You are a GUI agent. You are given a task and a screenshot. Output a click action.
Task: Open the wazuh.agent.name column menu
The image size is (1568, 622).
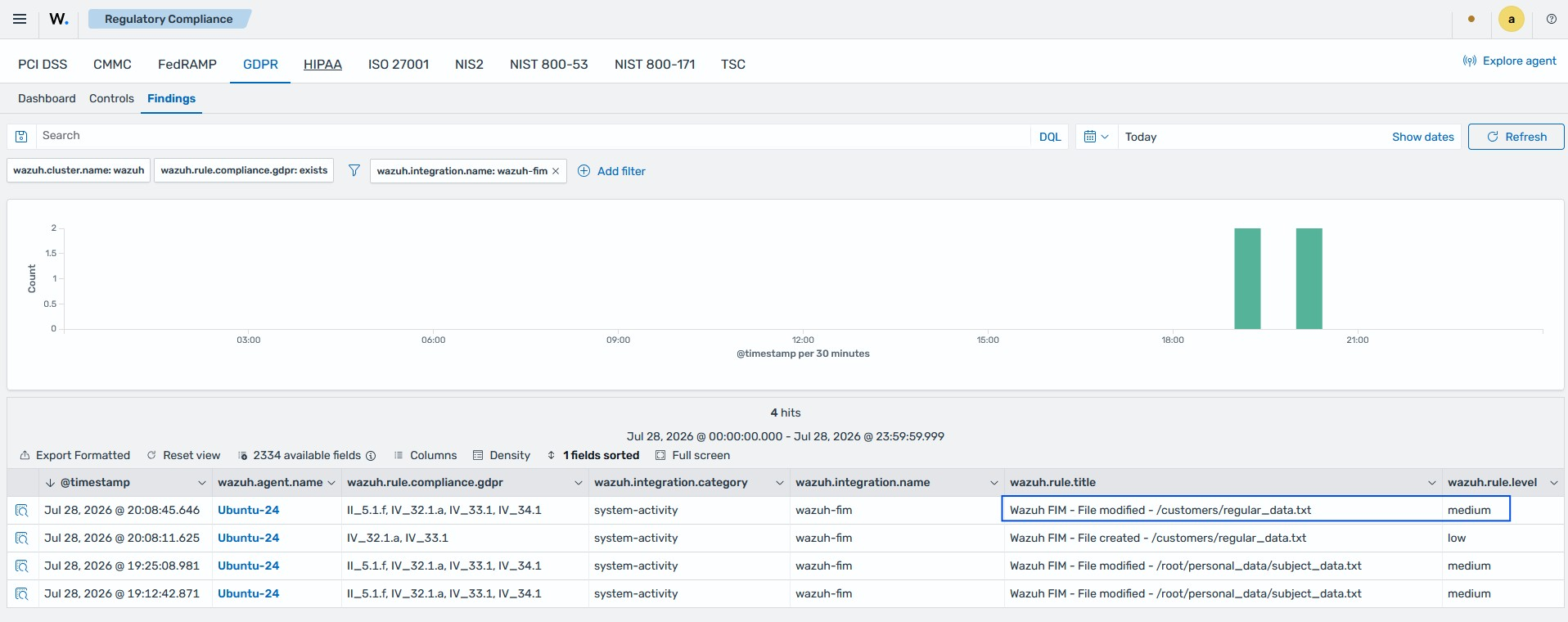pyautogui.click(x=331, y=483)
